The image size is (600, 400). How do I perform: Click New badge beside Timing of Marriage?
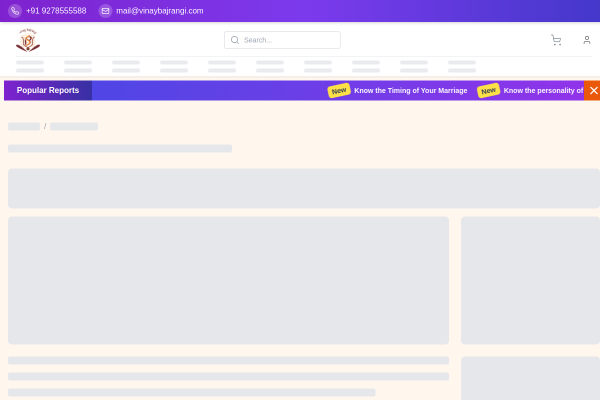(x=339, y=90)
